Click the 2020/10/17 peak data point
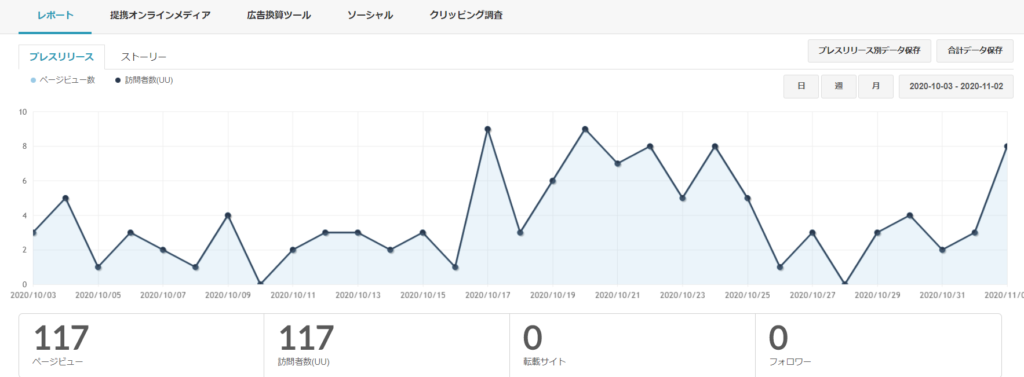 point(488,129)
